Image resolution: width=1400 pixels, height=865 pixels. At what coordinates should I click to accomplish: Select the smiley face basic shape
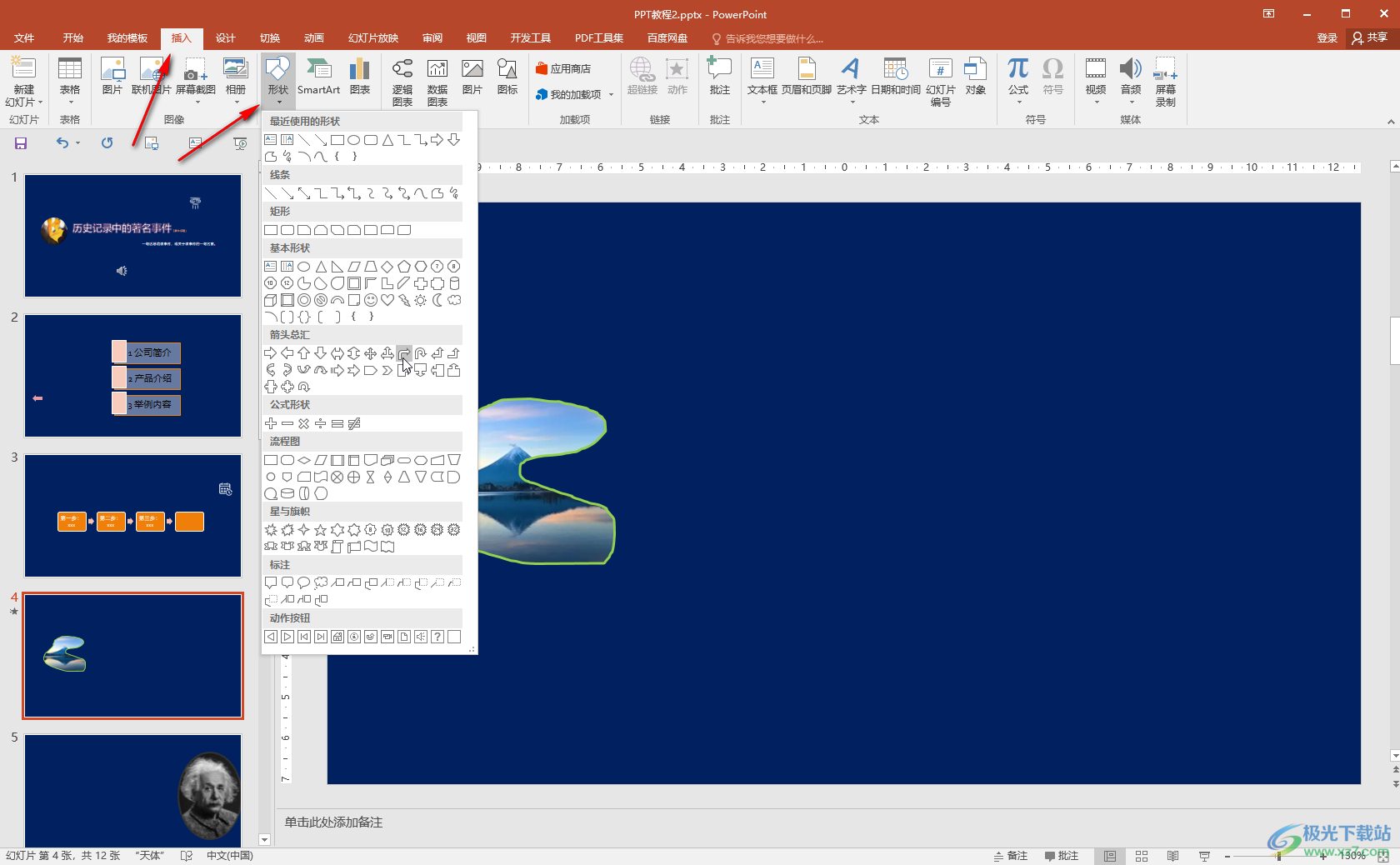tap(371, 300)
